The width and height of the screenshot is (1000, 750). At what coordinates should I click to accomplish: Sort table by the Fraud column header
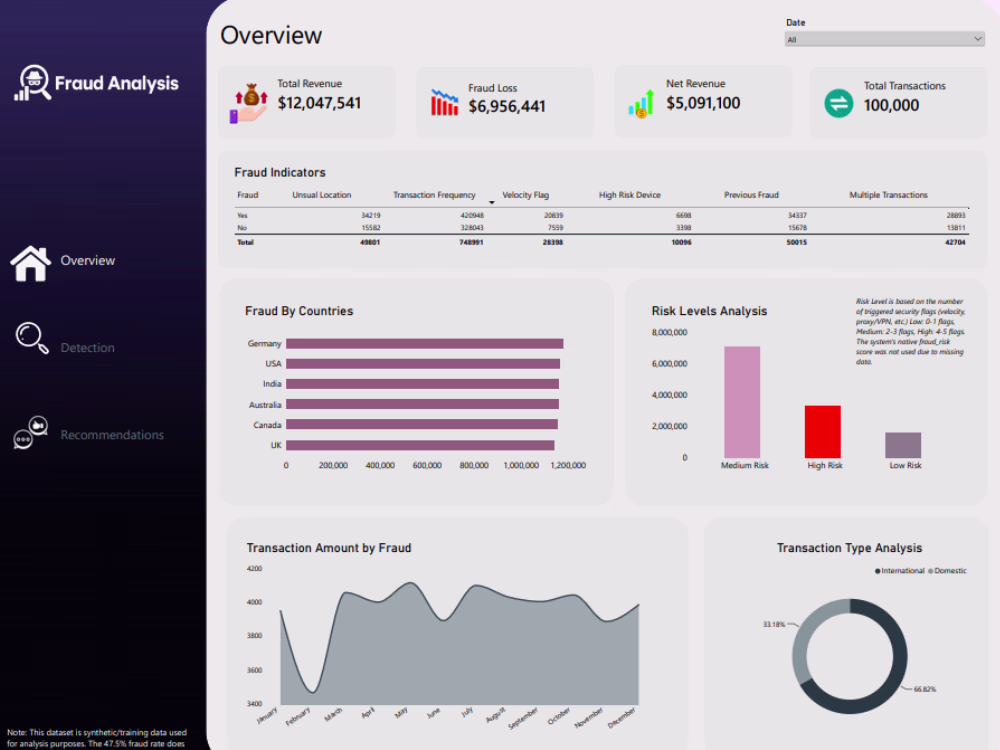click(x=247, y=195)
